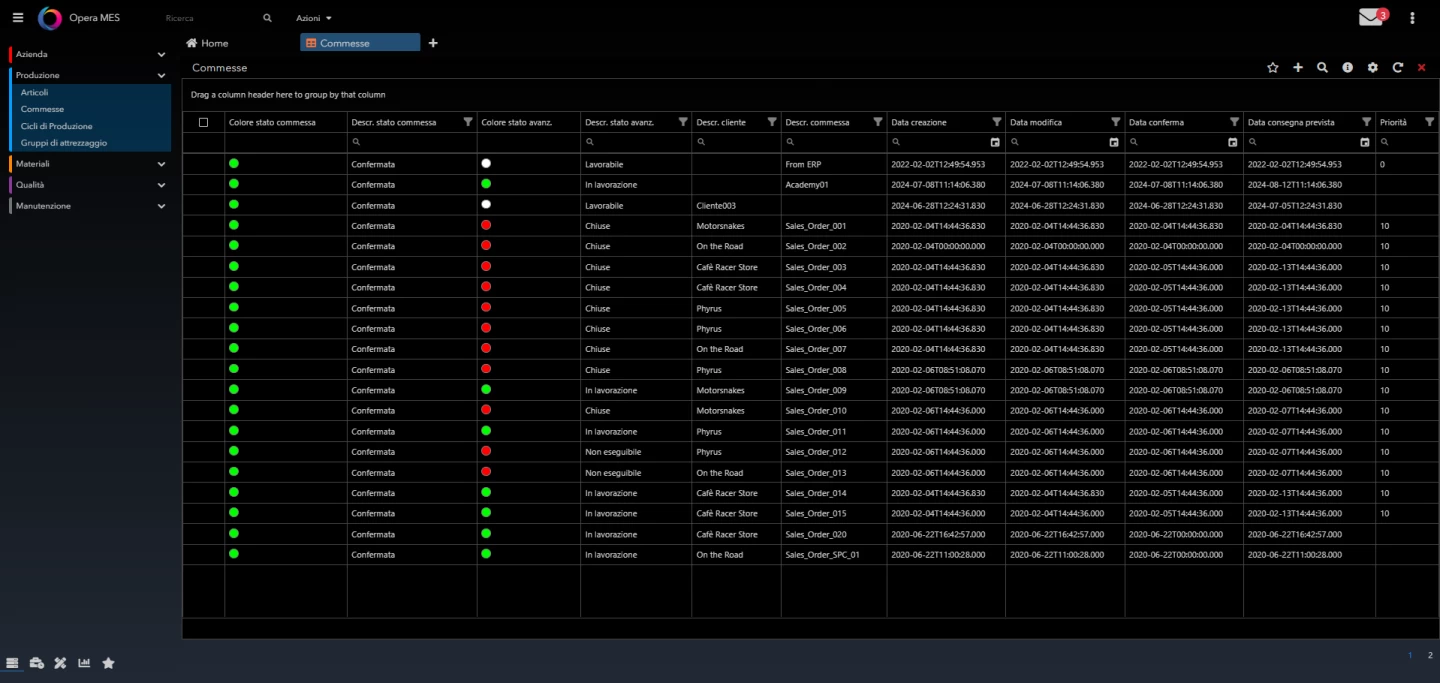This screenshot has height=683, width=1440.
Task: Open favorites with bottom star icon
Action: 108,663
